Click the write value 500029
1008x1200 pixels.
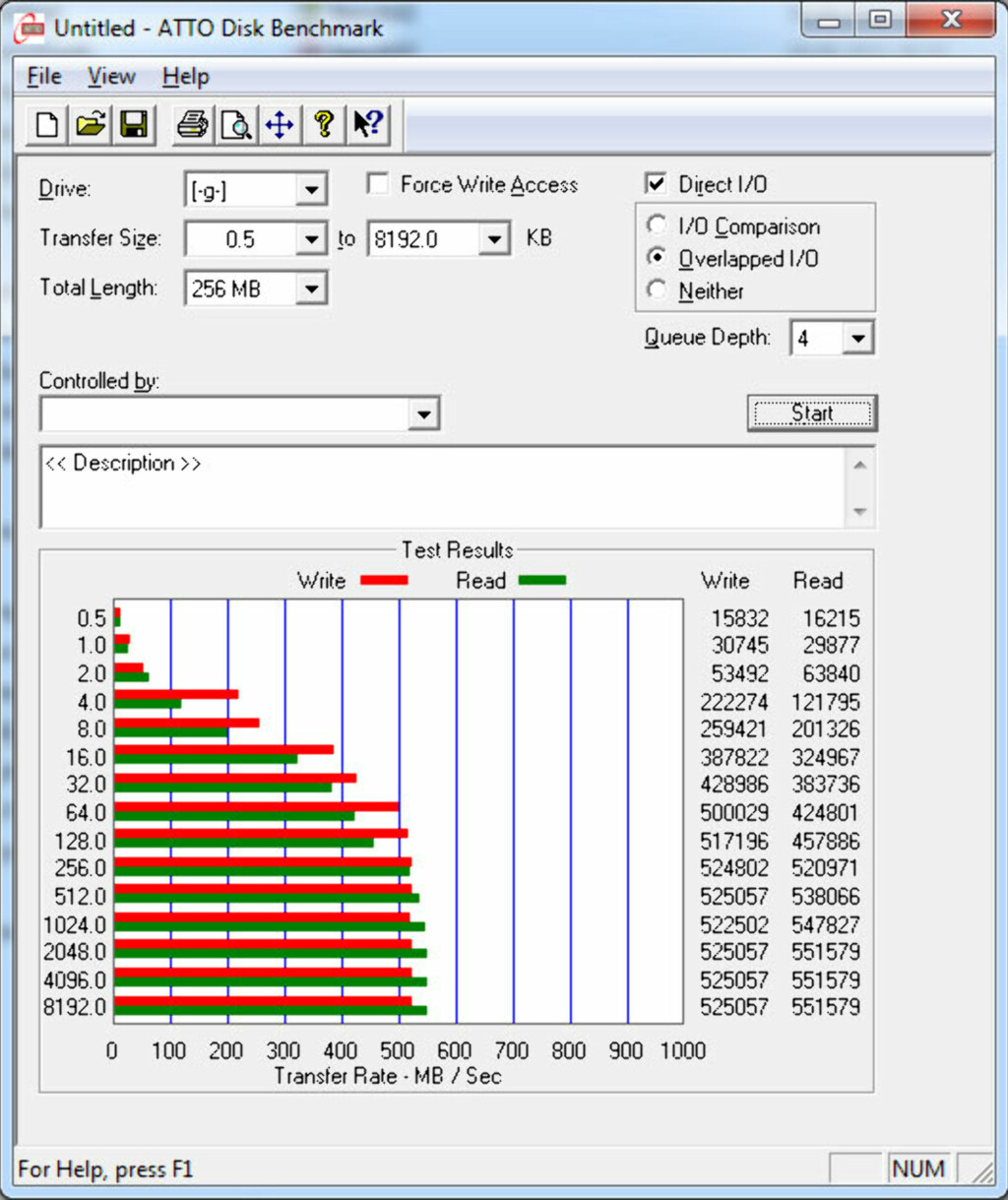click(x=734, y=813)
